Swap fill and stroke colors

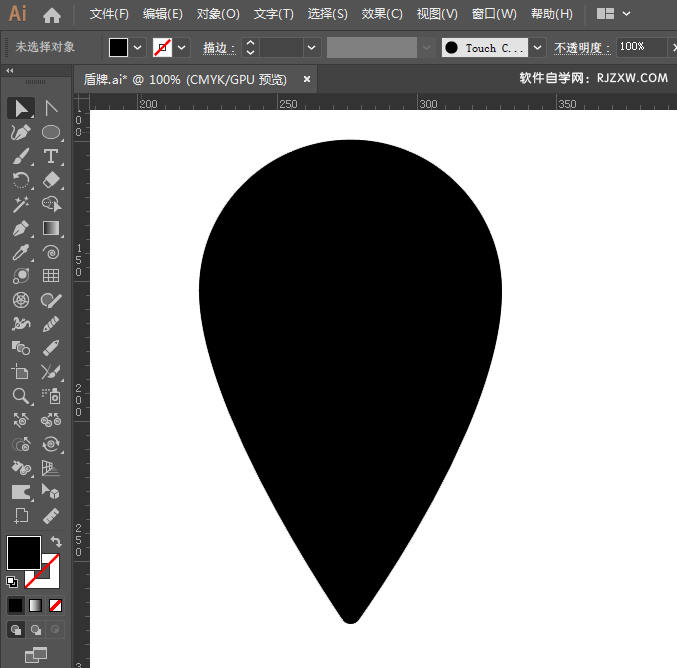[x=56, y=542]
